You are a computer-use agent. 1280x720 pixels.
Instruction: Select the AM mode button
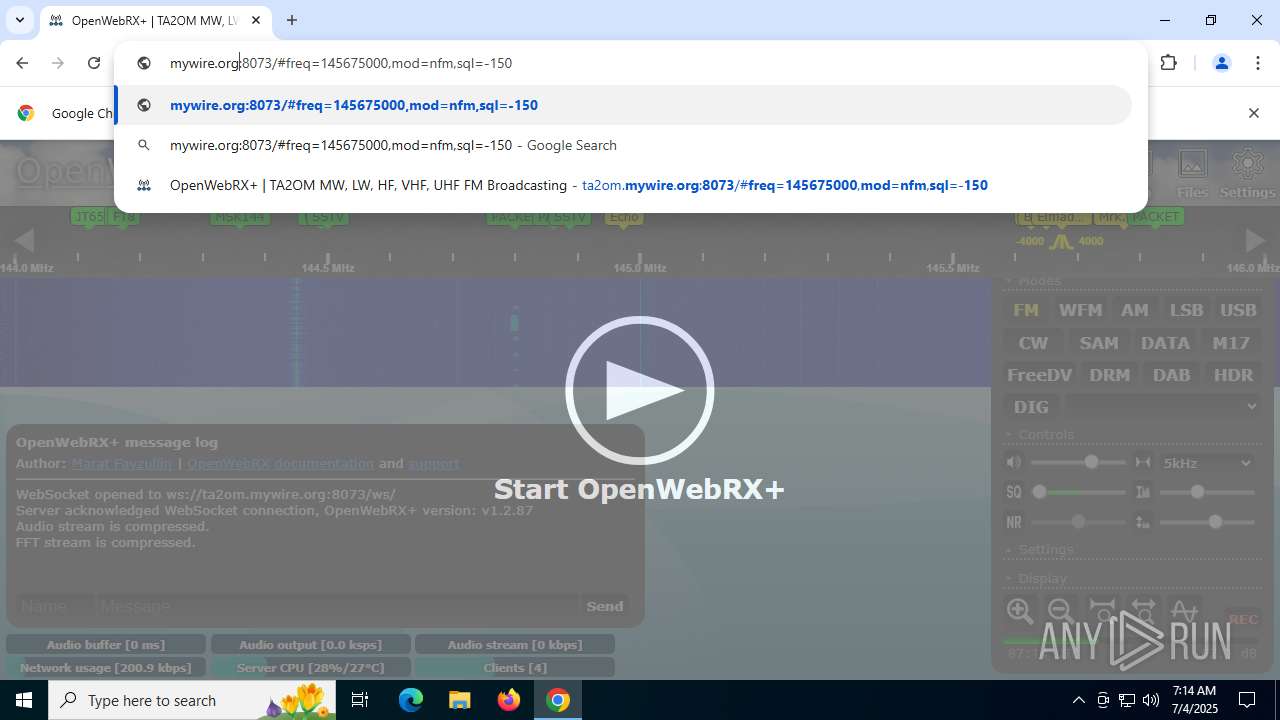(1135, 310)
